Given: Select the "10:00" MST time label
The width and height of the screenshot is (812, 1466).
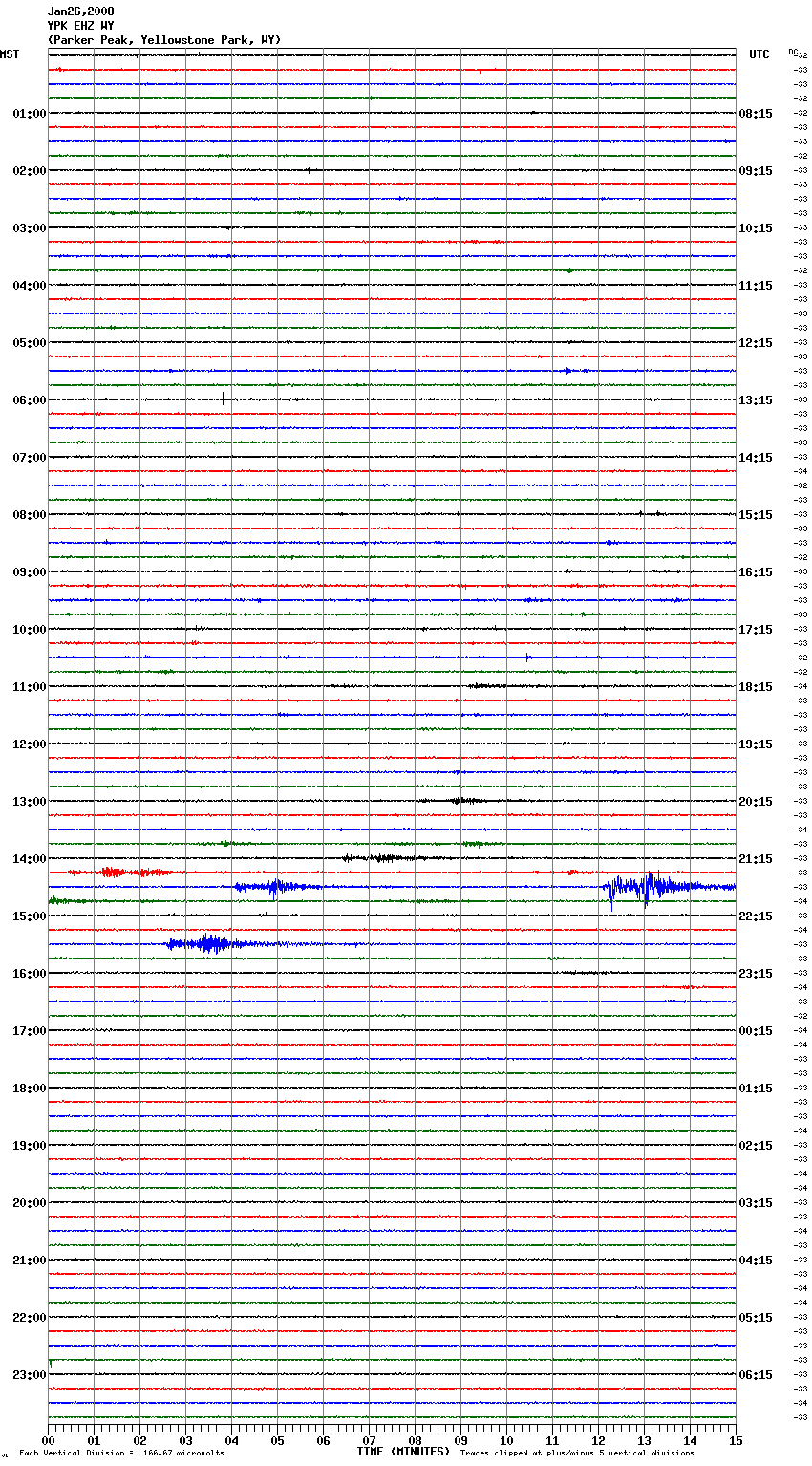Looking at the screenshot, I should pyautogui.click(x=30, y=630).
